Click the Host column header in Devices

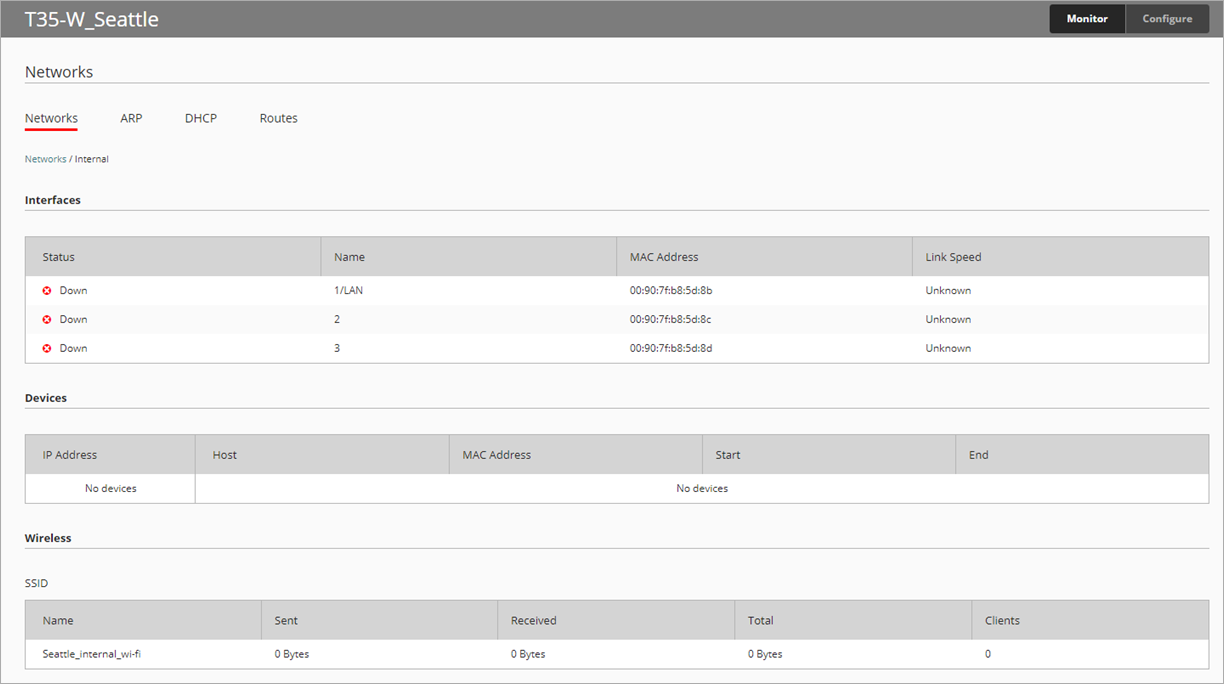coord(225,455)
